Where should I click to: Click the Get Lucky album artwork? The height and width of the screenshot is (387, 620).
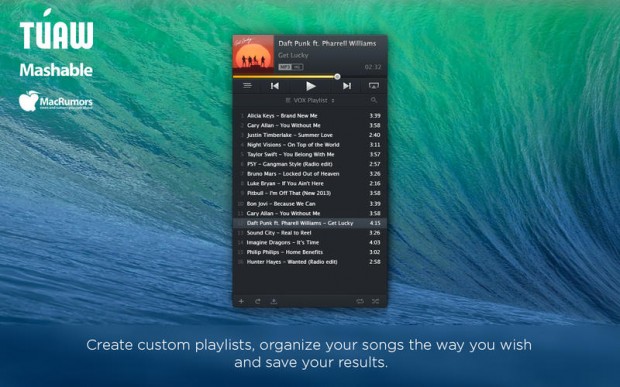[253, 54]
